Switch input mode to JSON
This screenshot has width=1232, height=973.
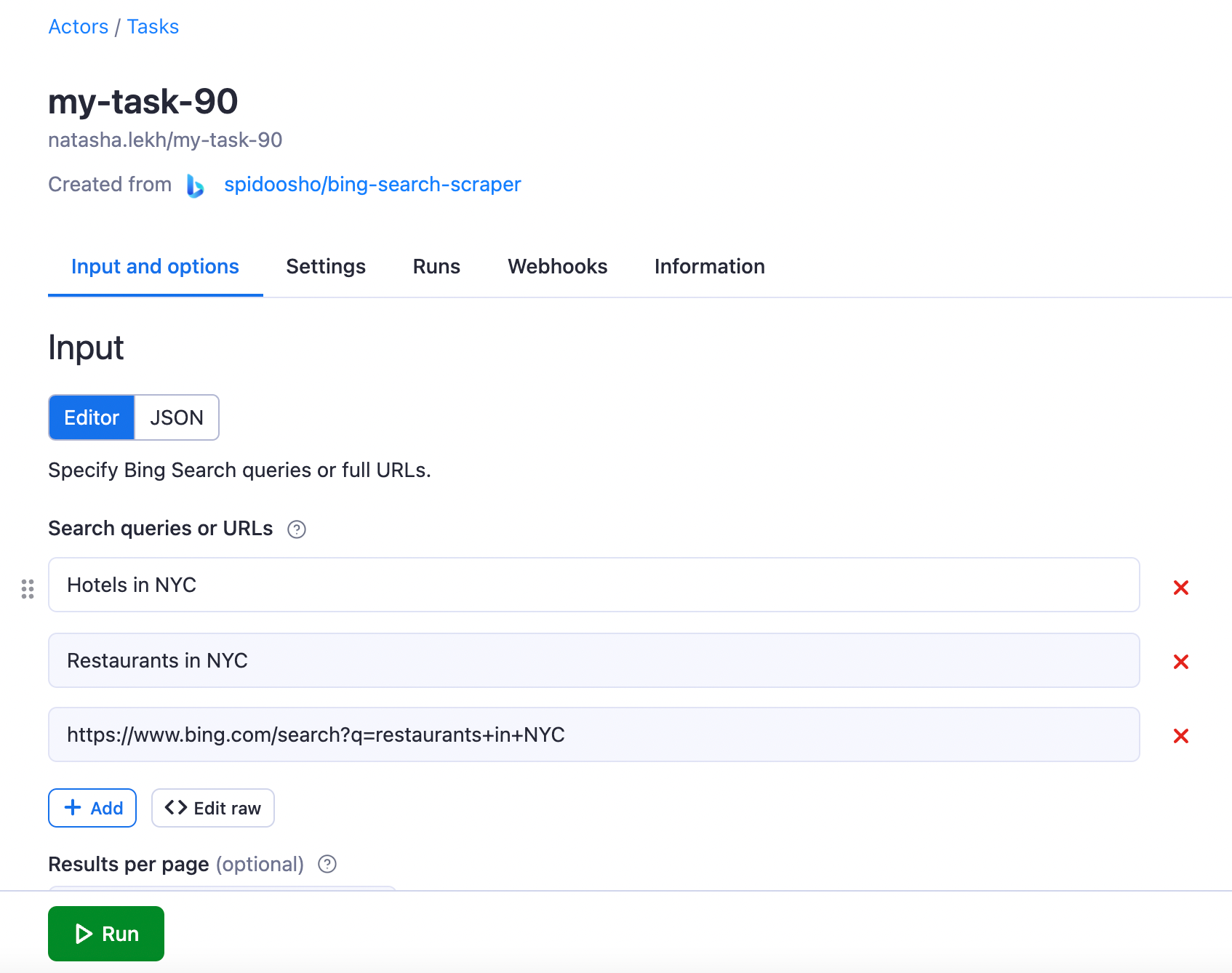click(x=177, y=417)
